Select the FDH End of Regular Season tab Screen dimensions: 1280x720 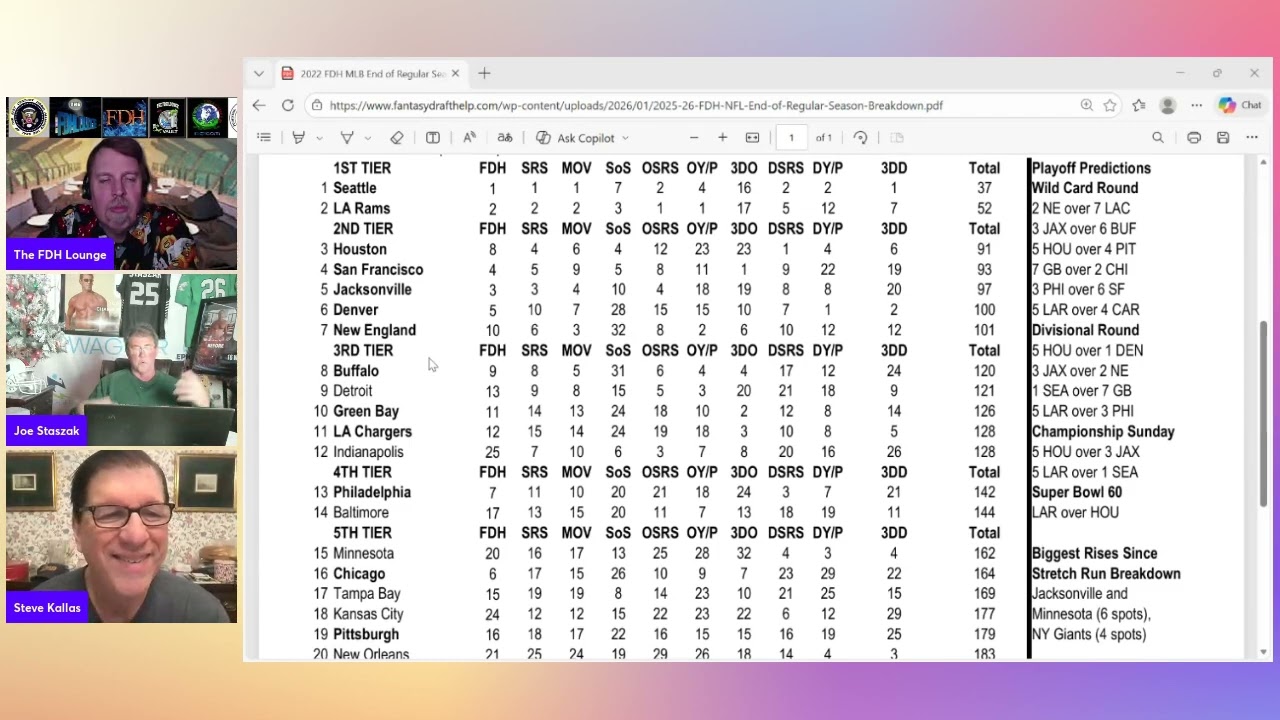[x=371, y=73]
